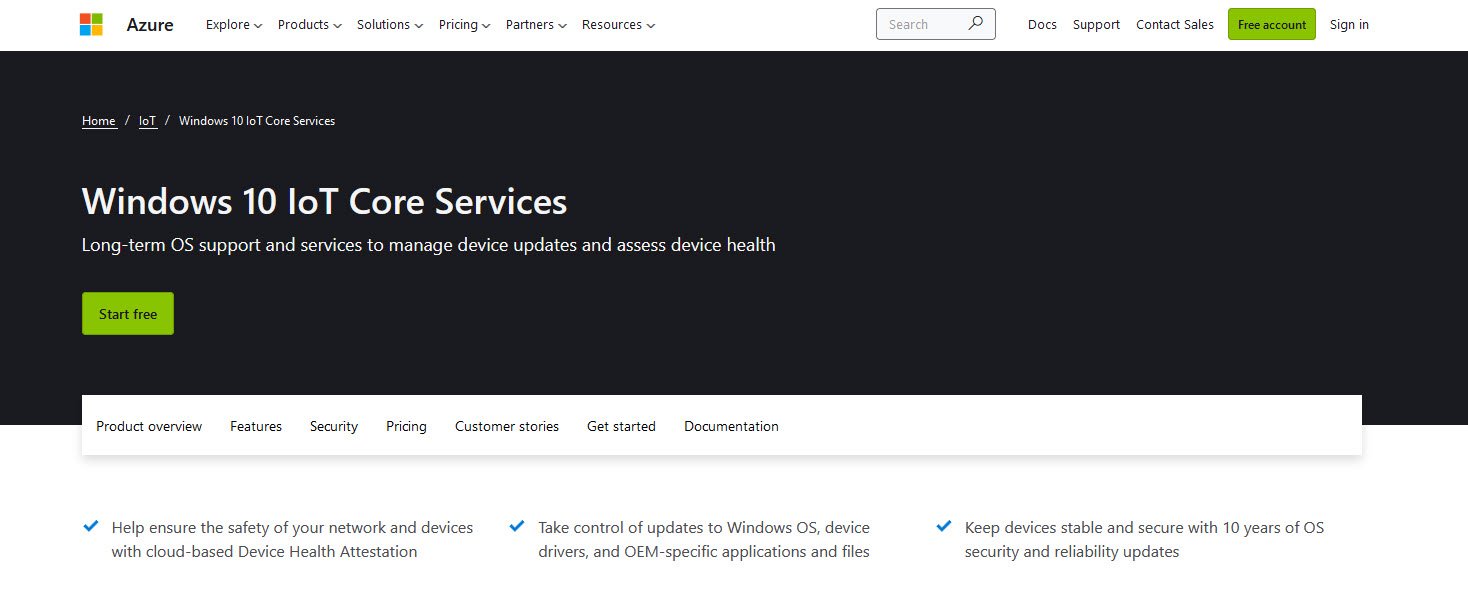Screen dimensions: 1468x596
Task: Switch to the Security tab
Action: point(334,426)
